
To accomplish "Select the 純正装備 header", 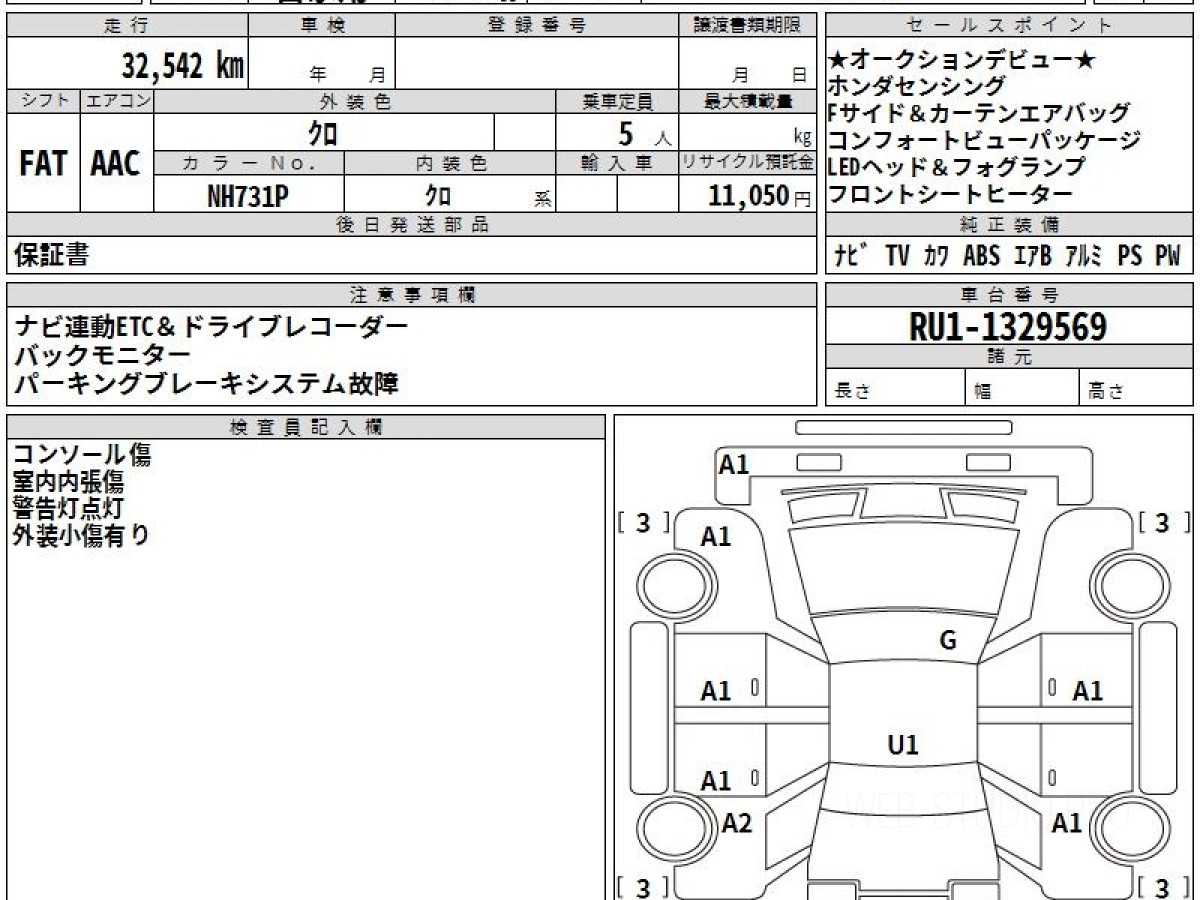I will point(1009,225).
